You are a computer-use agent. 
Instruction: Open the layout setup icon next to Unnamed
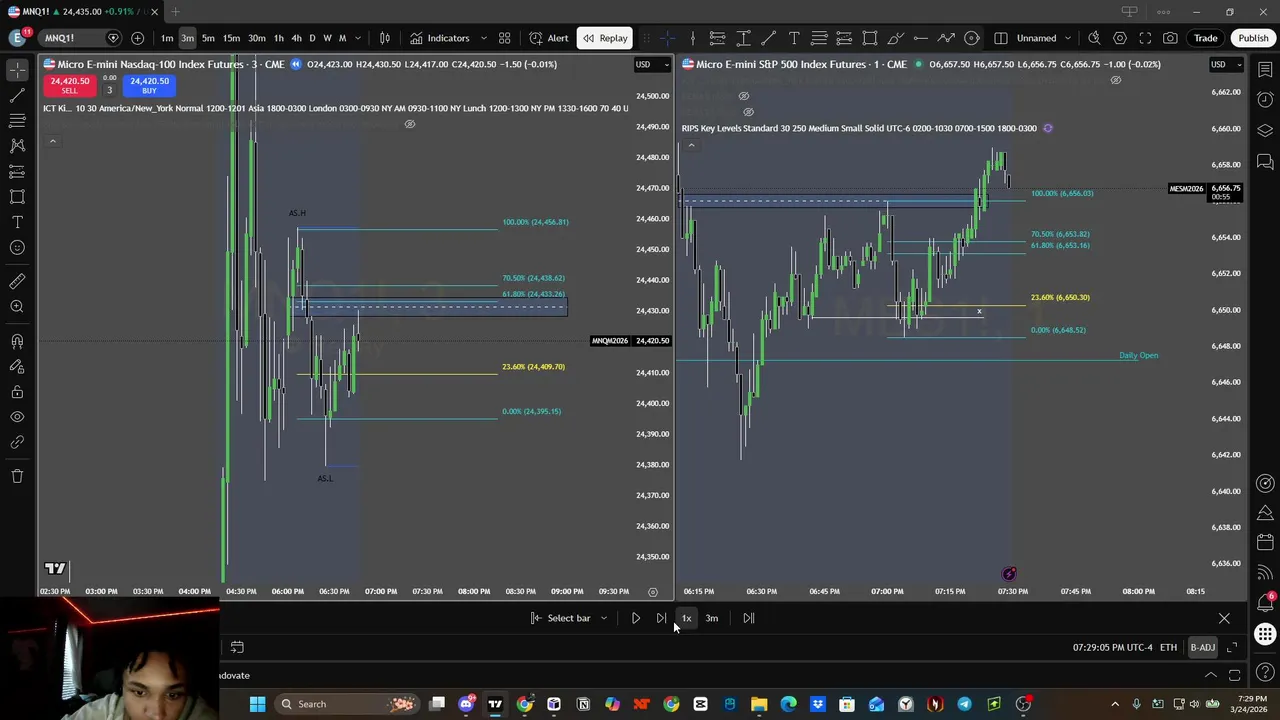coord(1001,38)
